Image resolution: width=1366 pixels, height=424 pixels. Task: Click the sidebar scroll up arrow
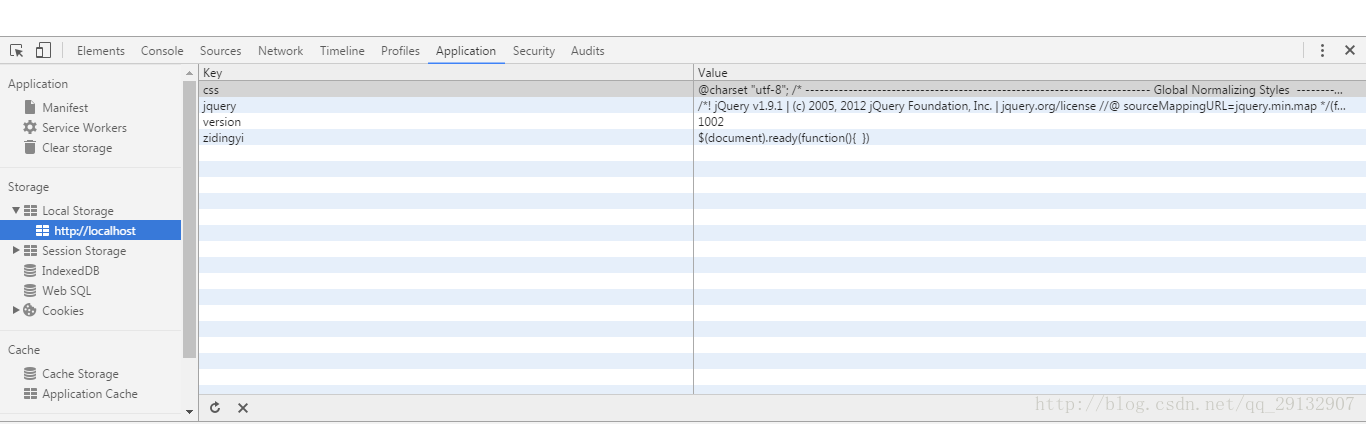coord(190,73)
